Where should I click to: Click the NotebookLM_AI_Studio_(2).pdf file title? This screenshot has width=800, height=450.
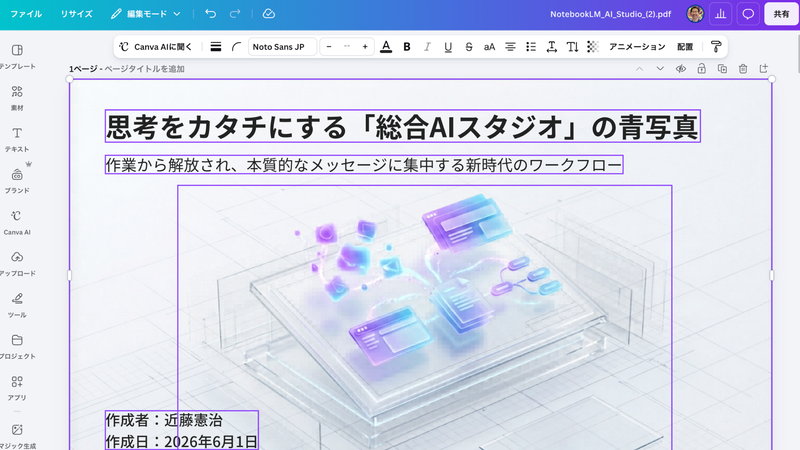point(610,14)
